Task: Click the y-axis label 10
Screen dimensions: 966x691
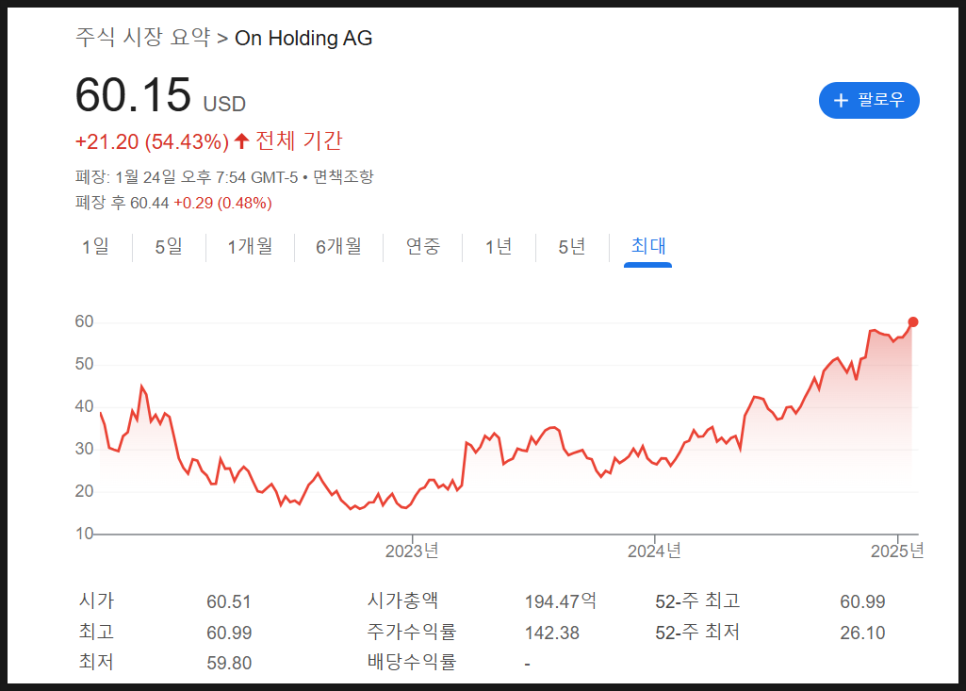Action: (84, 533)
